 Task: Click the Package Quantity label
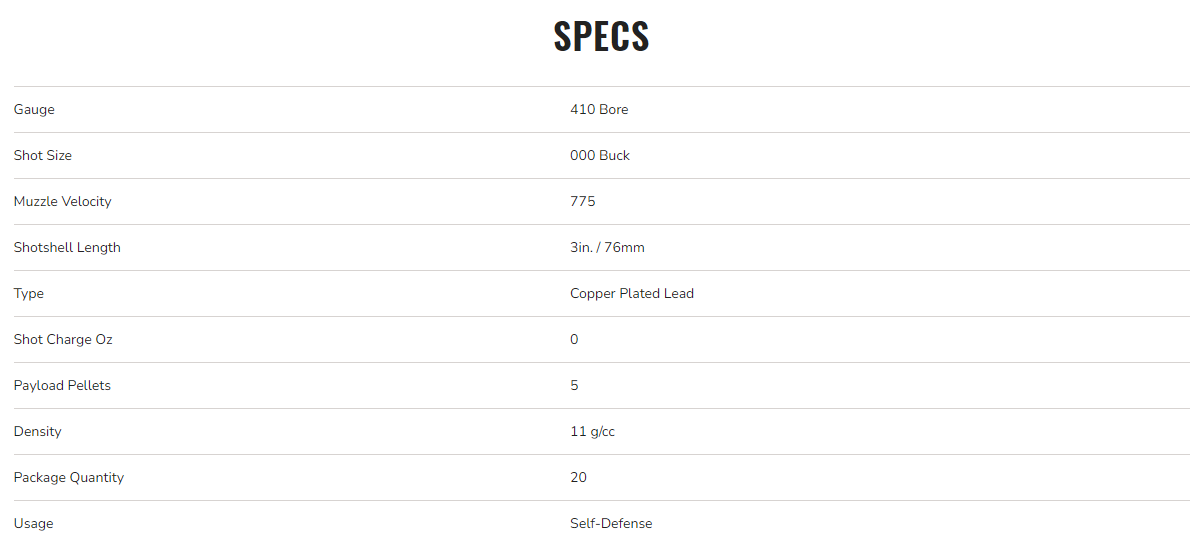tap(69, 478)
